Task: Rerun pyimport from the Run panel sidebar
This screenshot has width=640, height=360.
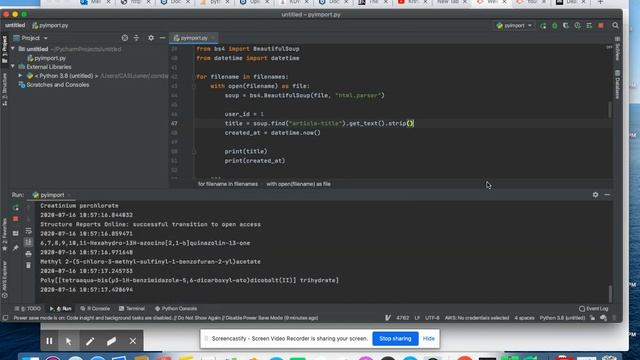Action: click(x=16, y=208)
